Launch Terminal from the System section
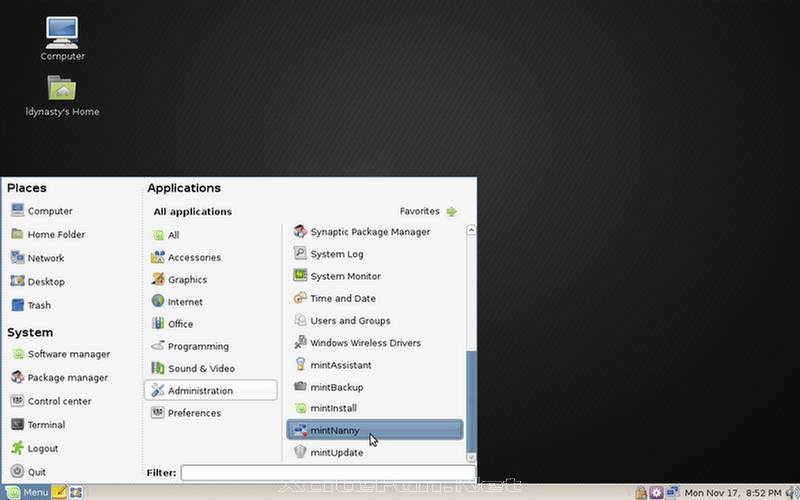This screenshot has height=500, width=800. click(38, 424)
